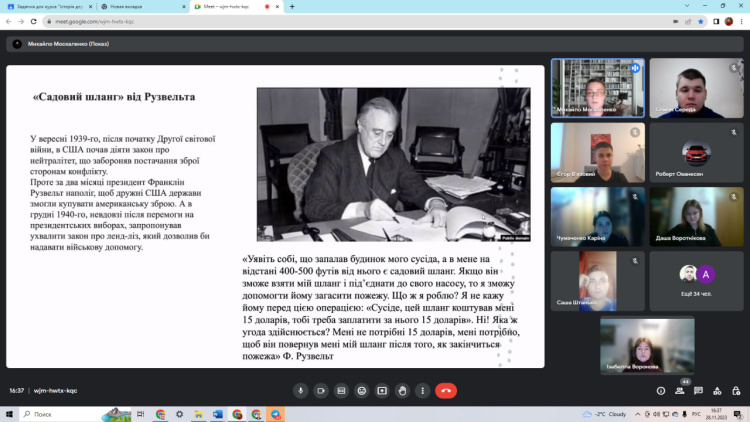Click the red leave call button

447,390
